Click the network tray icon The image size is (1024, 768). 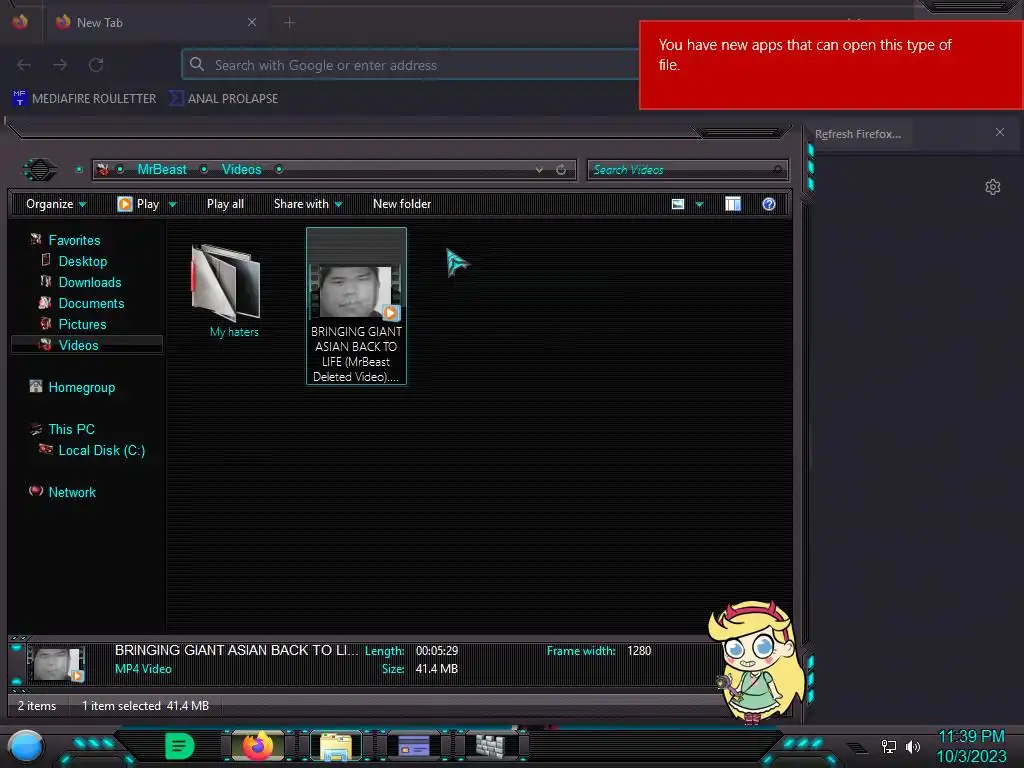coord(889,746)
